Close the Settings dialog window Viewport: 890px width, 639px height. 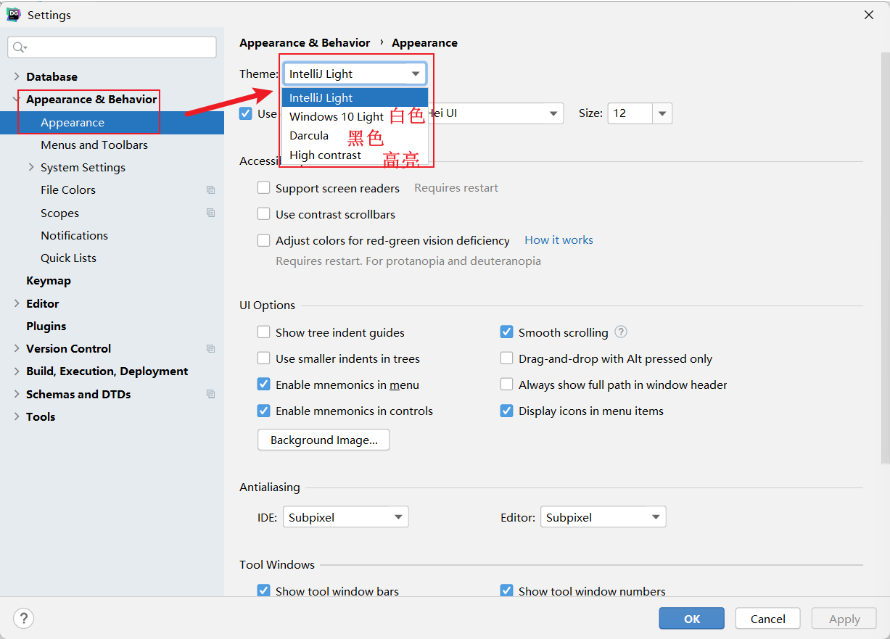point(868,15)
